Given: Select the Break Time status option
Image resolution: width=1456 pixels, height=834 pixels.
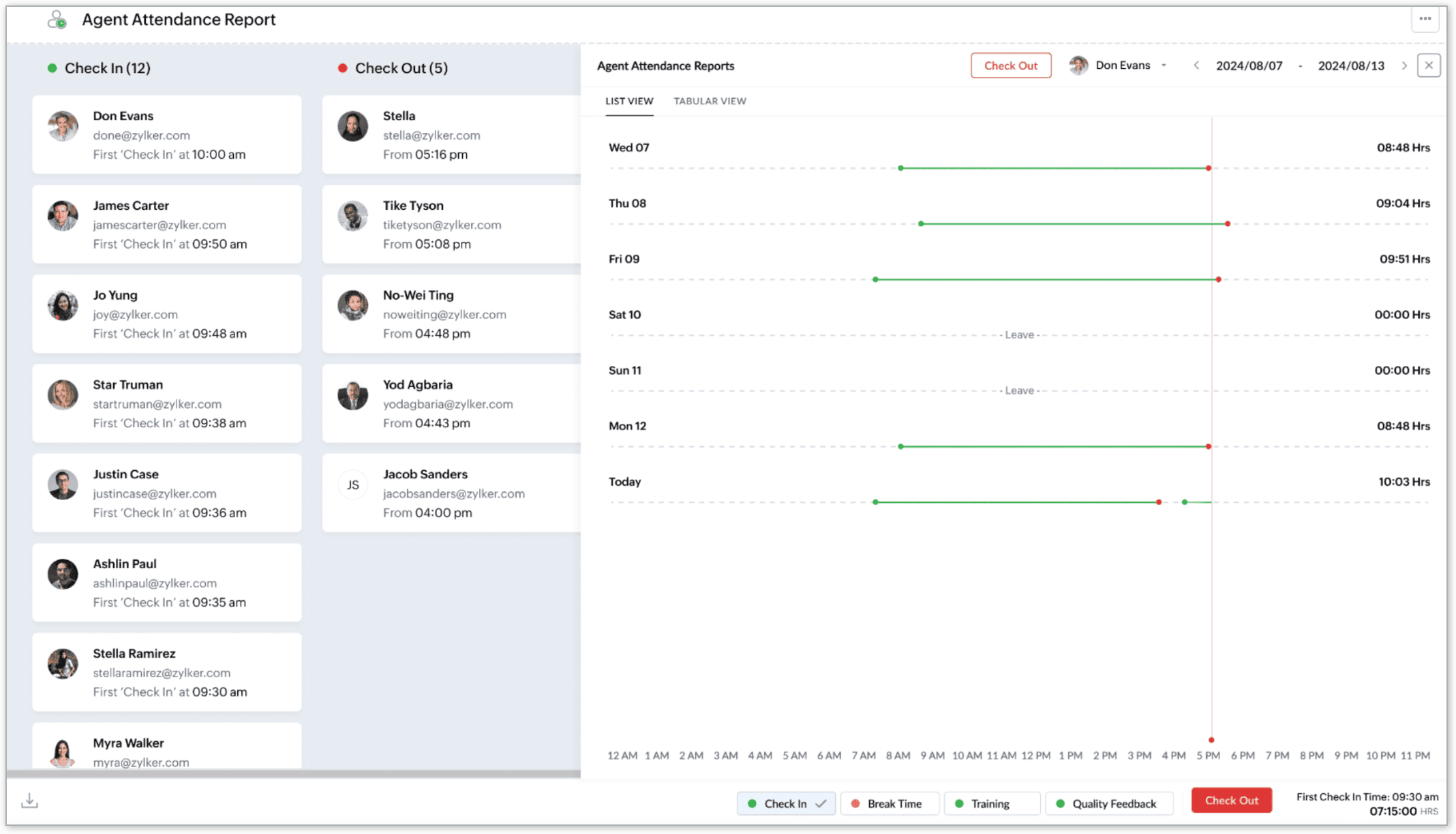Looking at the screenshot, I should click(890, 803).
